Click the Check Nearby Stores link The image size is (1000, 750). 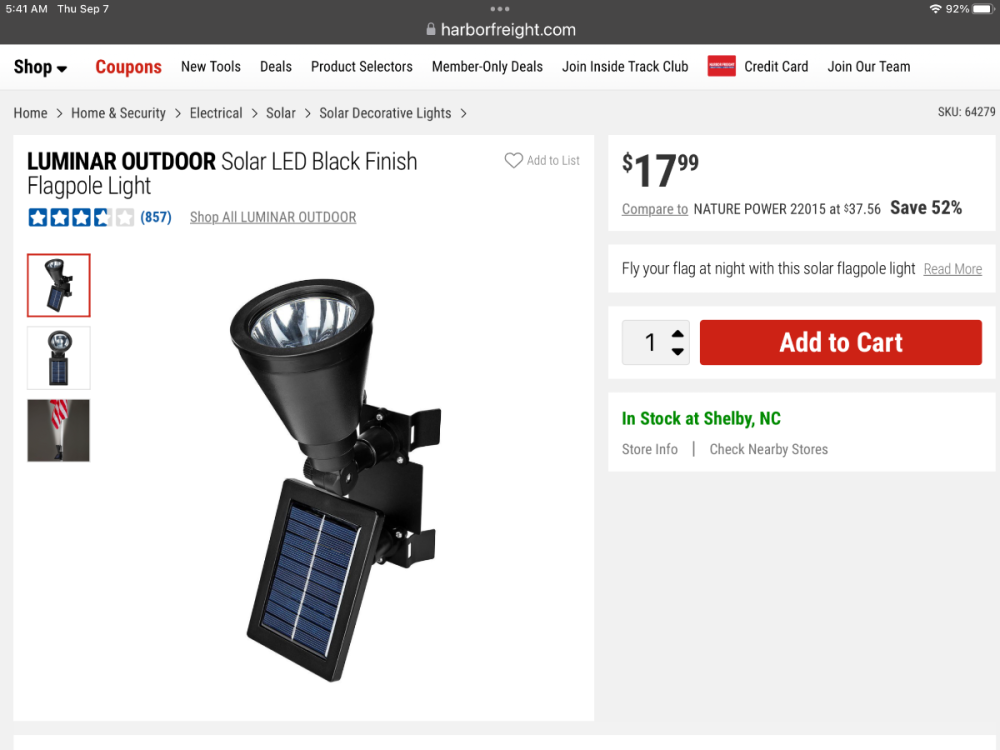768,449
